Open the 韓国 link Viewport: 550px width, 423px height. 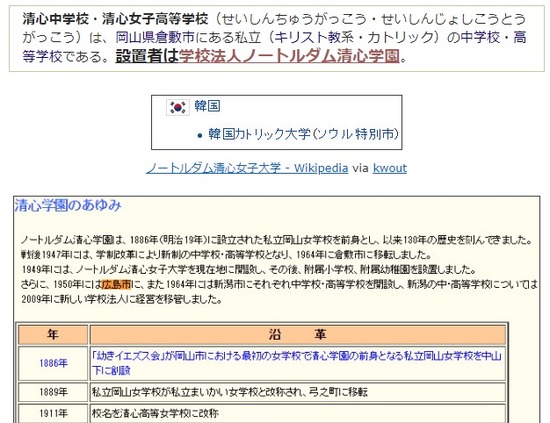coord(207,106)
